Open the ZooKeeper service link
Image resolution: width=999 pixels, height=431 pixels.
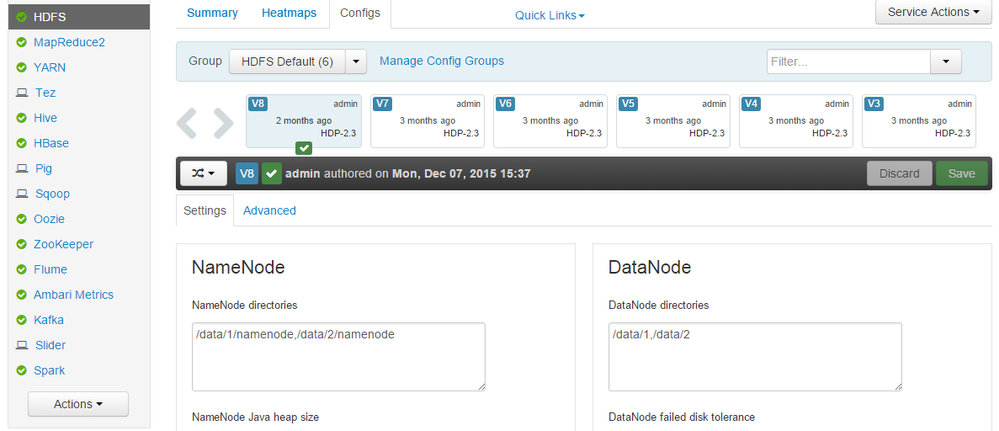(x=64, y=244)
